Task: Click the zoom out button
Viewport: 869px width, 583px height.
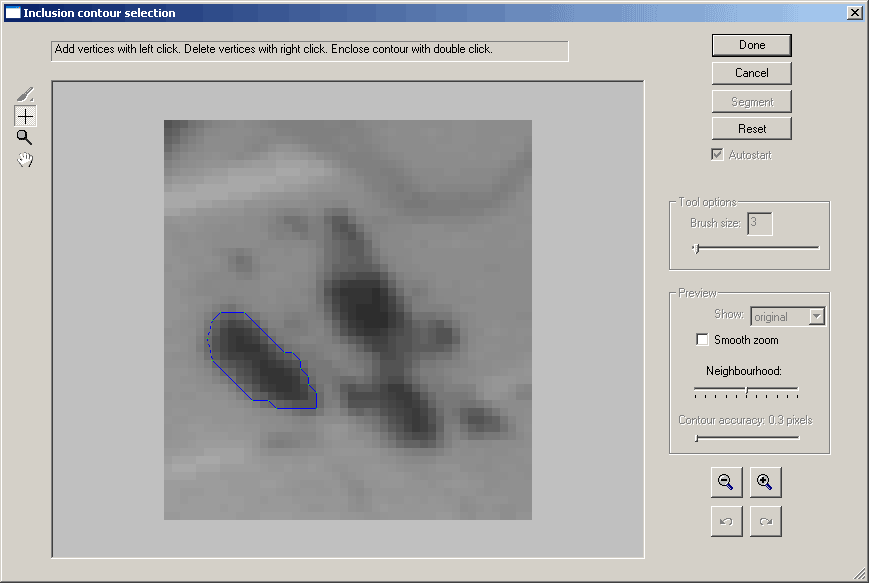Action: (x=726, y=482)
